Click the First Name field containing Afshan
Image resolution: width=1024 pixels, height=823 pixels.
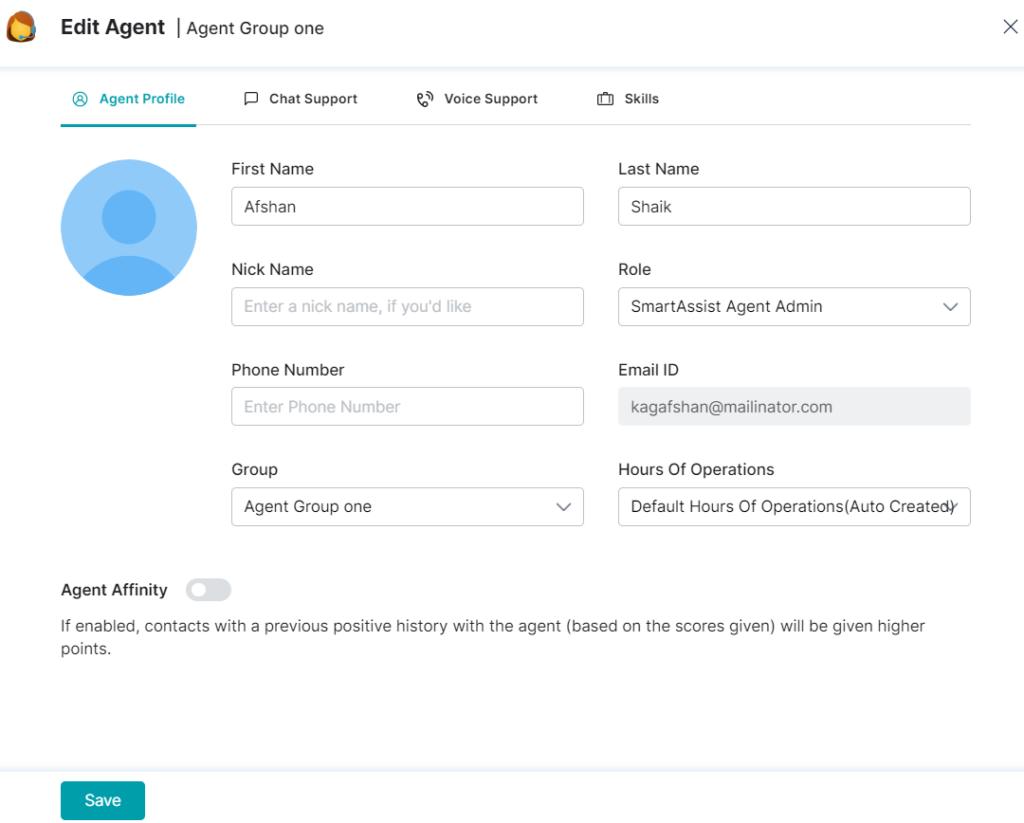tap(407, 206)
